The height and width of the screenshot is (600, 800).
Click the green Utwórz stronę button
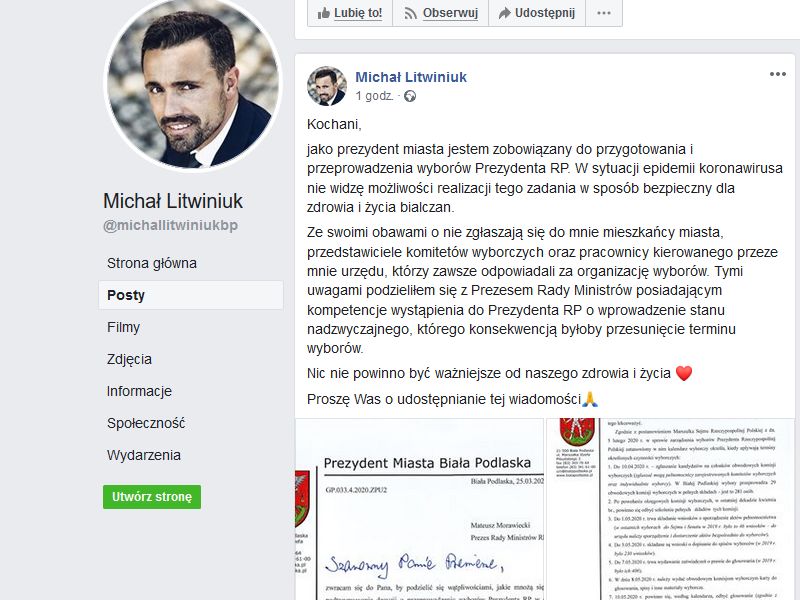152,497
